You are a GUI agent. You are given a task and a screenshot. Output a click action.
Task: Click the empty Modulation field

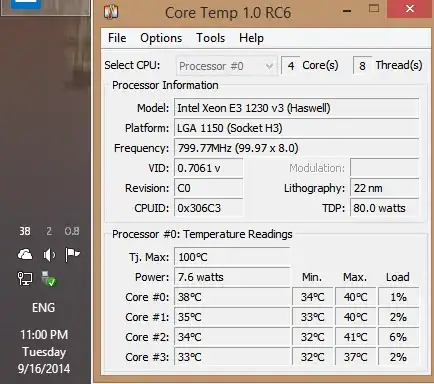pyautogui.click(x=384, y=168)
